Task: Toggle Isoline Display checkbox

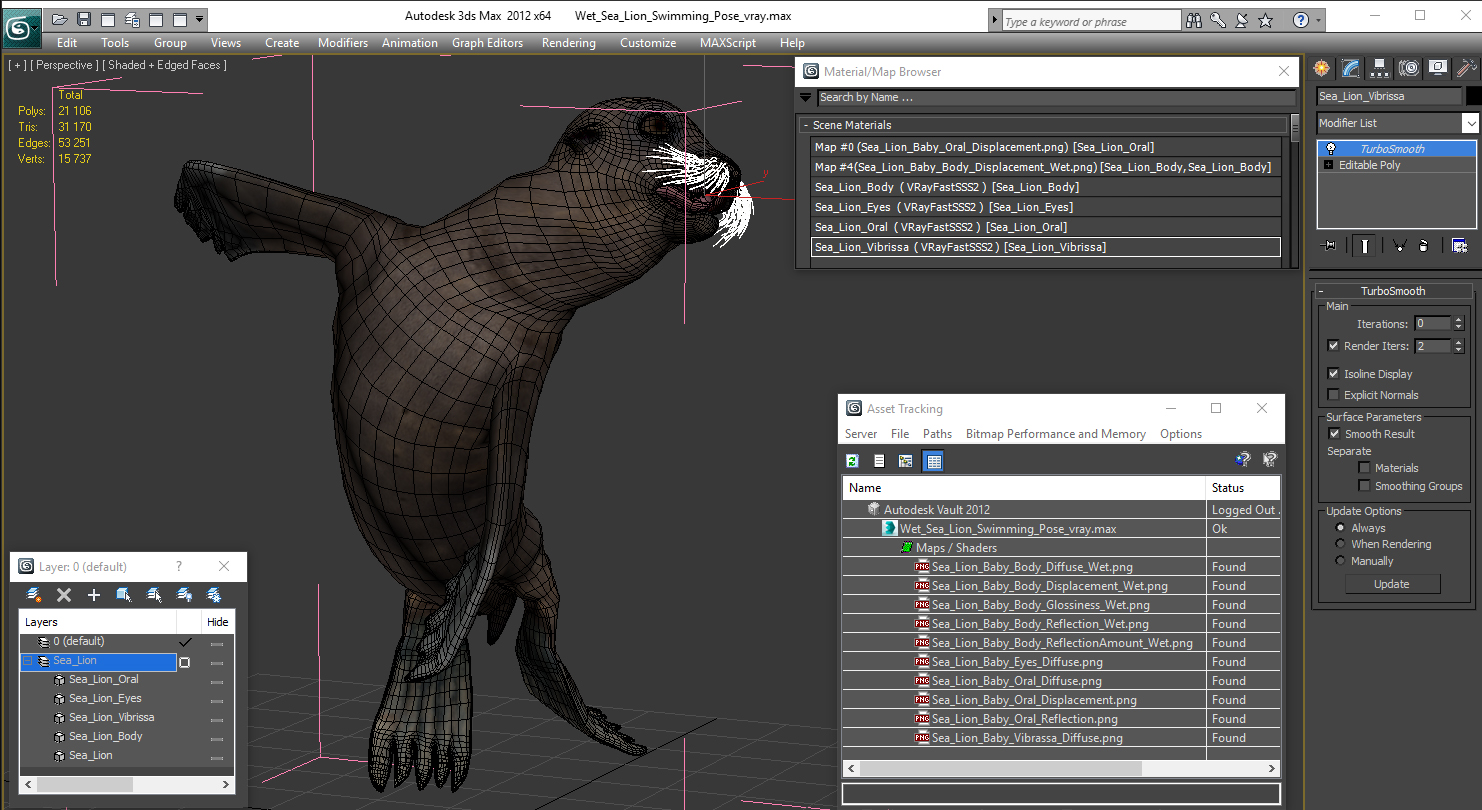Action: (1333, 374)
